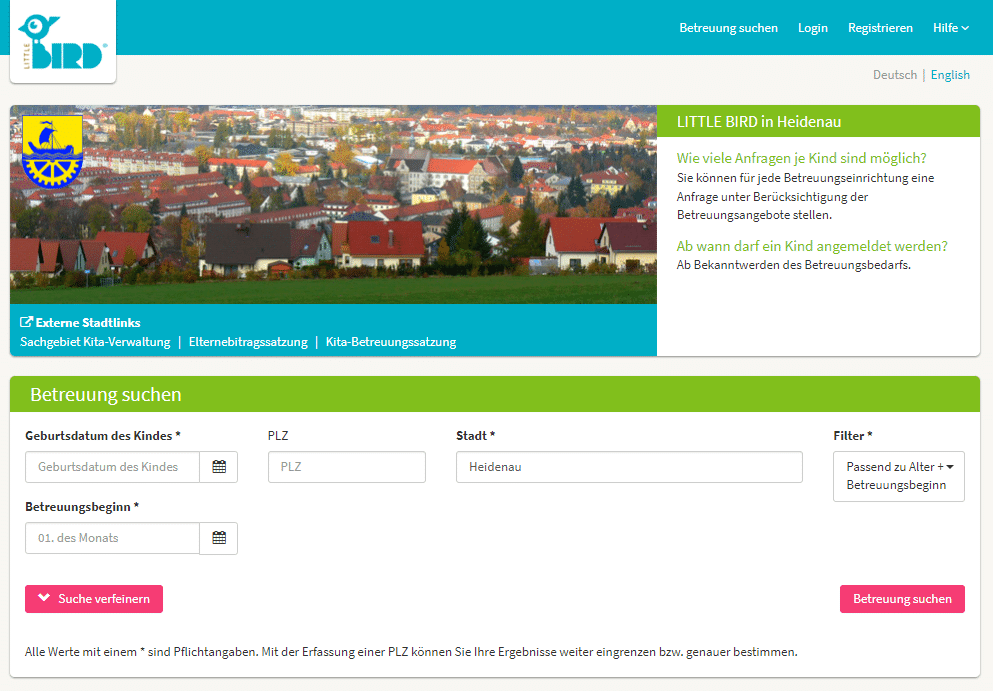The image size is (993, 691).
Task: Go to the Login page
Action: click(812, 28)
